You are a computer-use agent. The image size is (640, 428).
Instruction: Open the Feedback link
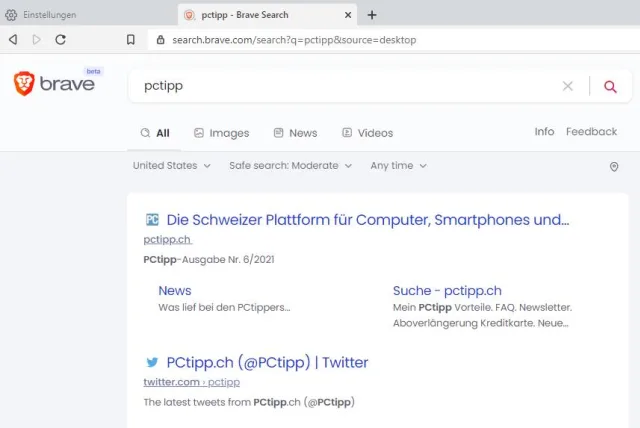click(x=591, y=132)
